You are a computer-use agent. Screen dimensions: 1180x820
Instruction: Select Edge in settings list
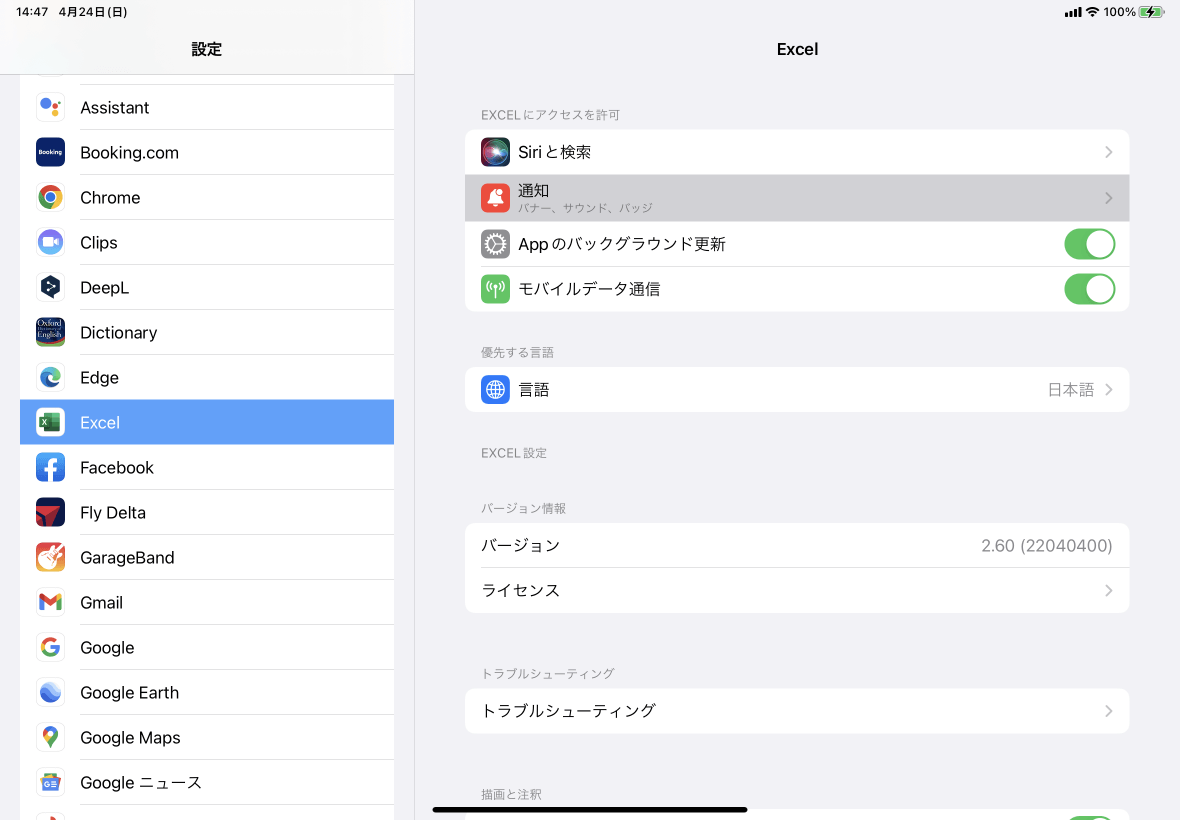click(x=207, y=378)
